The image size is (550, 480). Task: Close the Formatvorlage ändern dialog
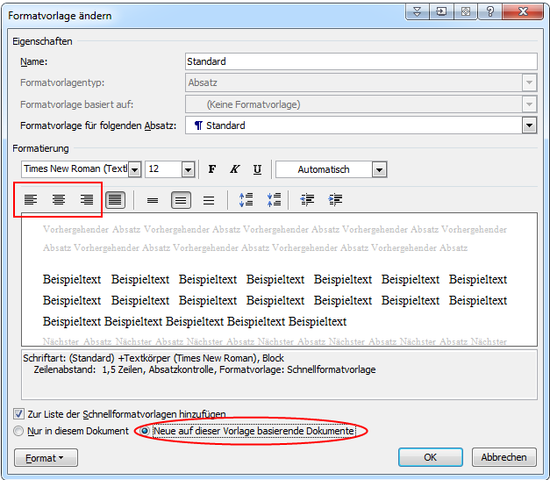pos(523,12)
